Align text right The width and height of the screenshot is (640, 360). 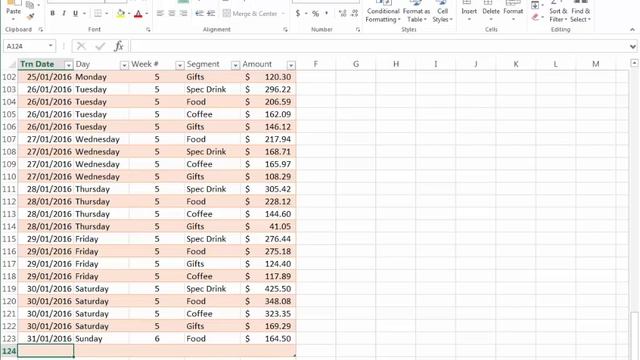(184, 13)
